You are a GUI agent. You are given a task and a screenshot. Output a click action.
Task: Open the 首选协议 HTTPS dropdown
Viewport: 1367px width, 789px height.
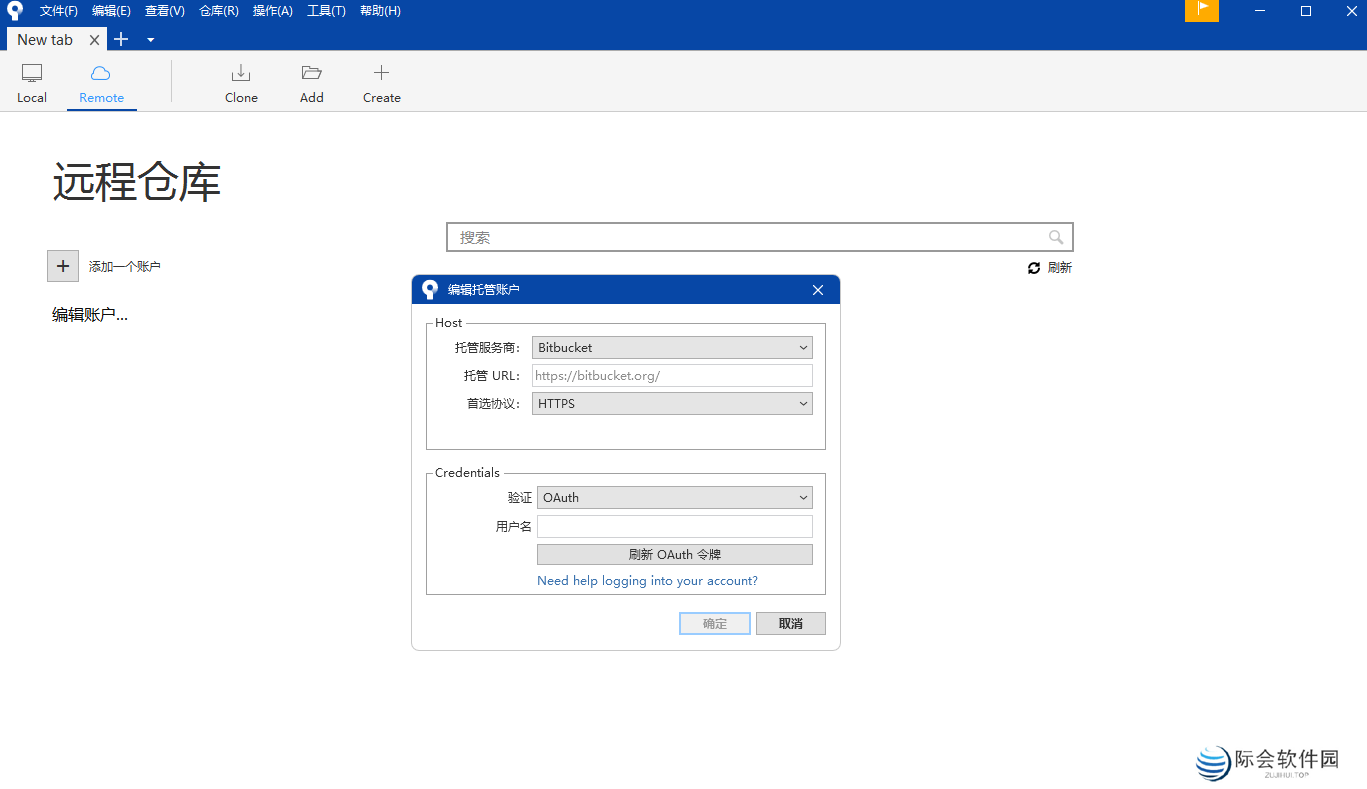(x=671, y=403)
